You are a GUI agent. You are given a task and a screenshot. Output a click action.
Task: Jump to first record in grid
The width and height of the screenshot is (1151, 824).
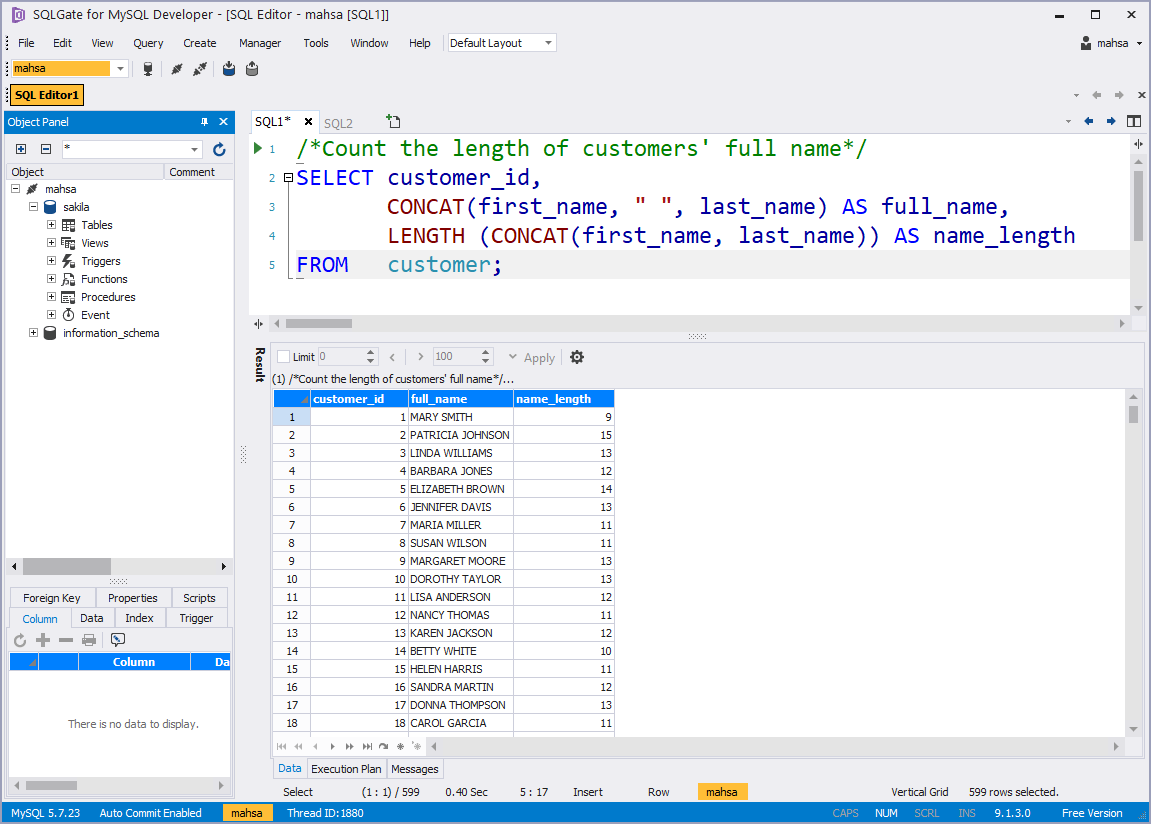point(281,746)
